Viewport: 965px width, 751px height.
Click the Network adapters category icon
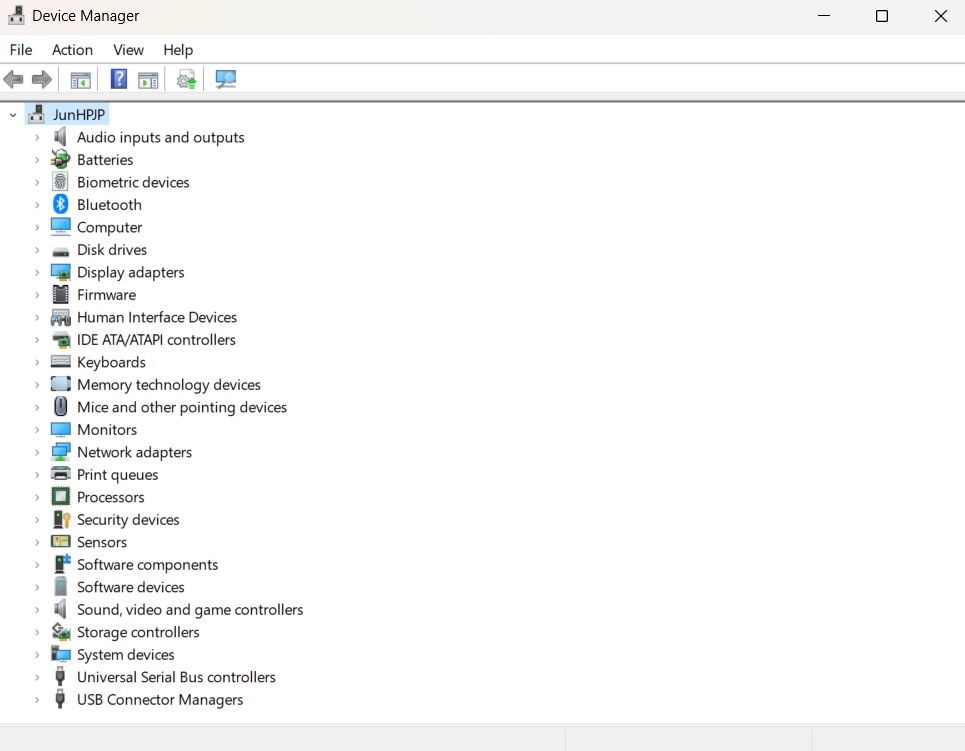pos(59,452)
